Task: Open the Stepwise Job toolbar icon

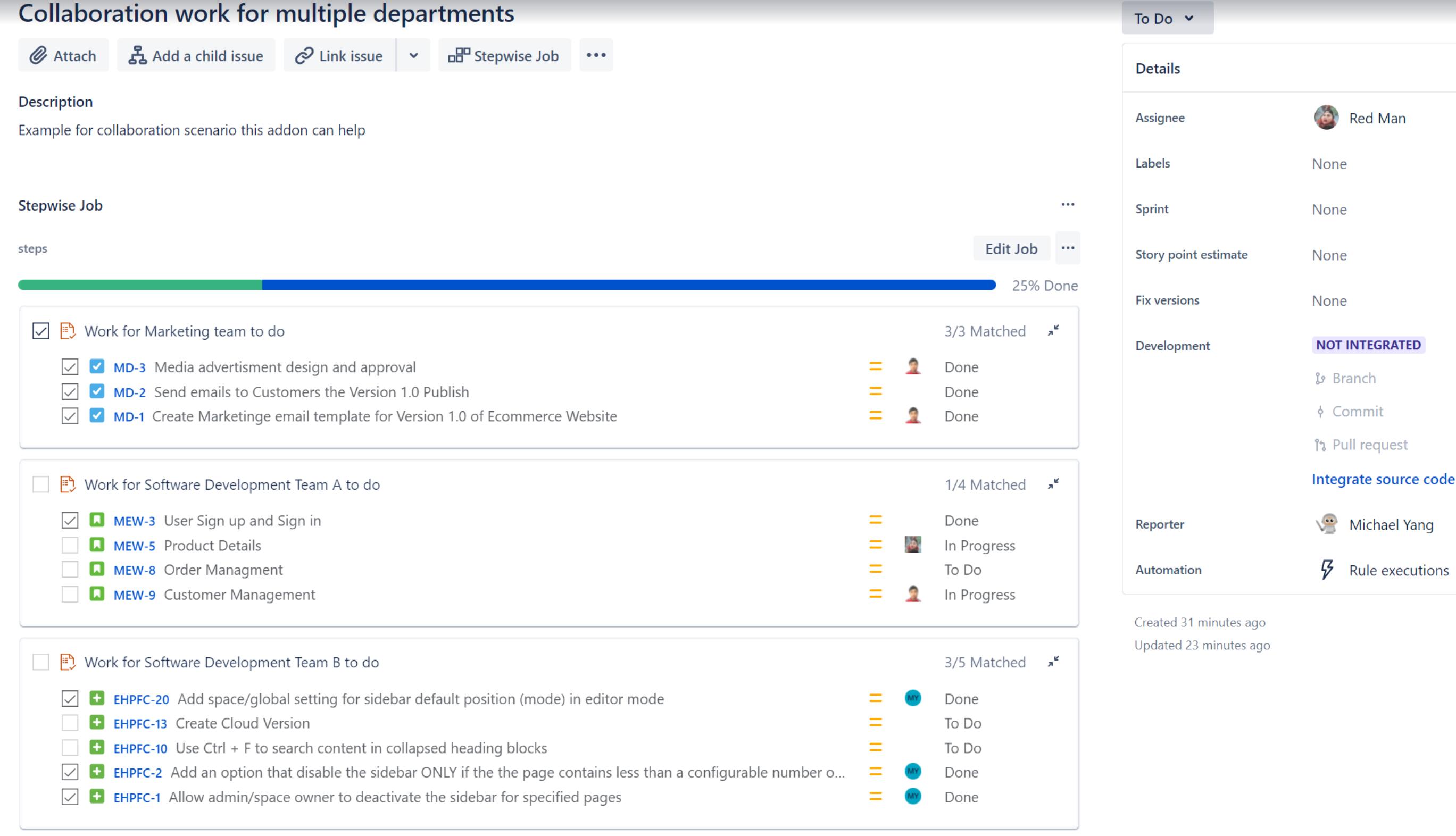Action: click(x=459, y=55)
